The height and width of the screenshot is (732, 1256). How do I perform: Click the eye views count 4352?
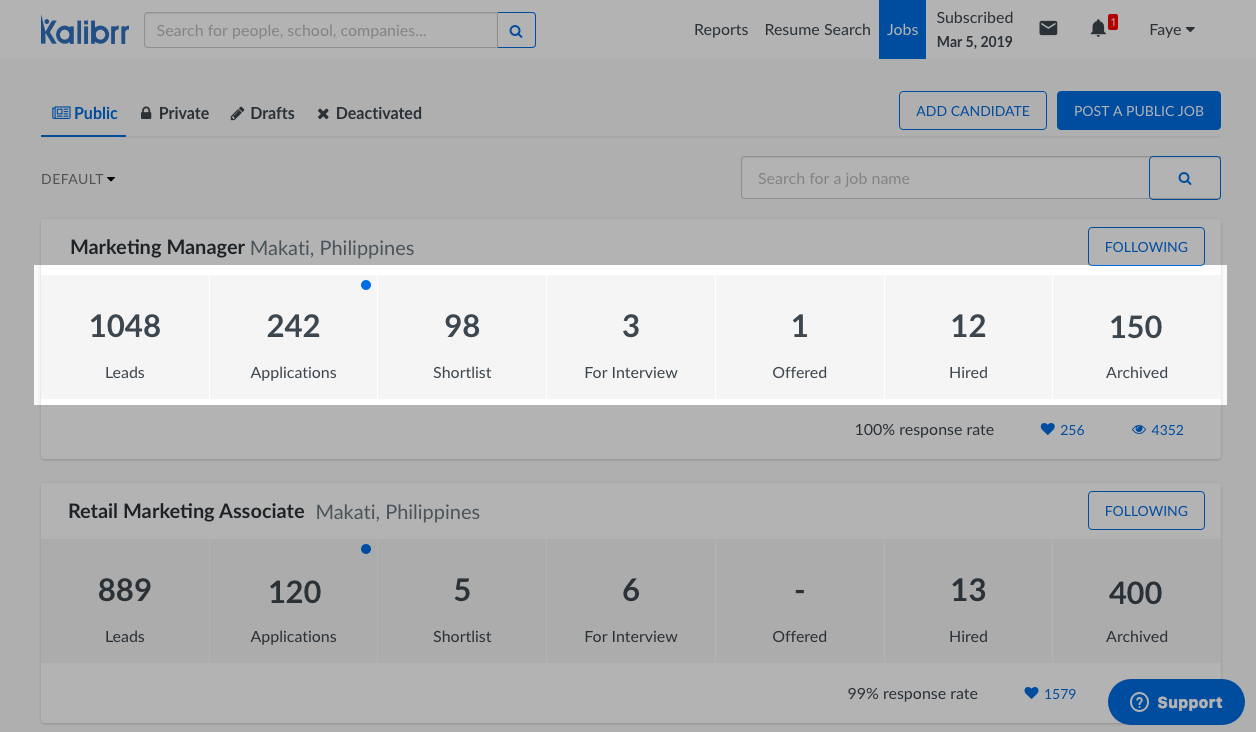click(x=1158, y=430)
